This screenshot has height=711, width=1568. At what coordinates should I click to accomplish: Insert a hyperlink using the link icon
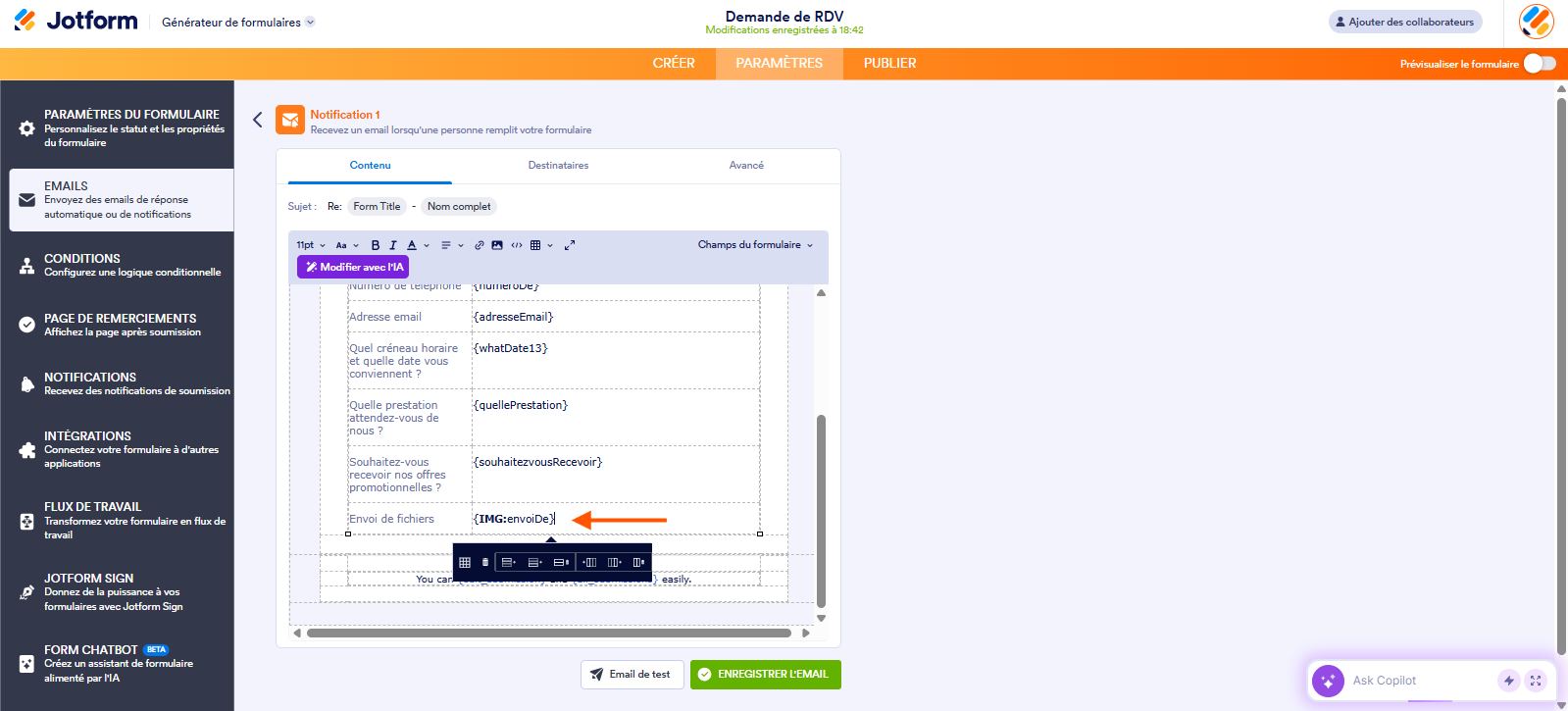[x=480, y=245]
